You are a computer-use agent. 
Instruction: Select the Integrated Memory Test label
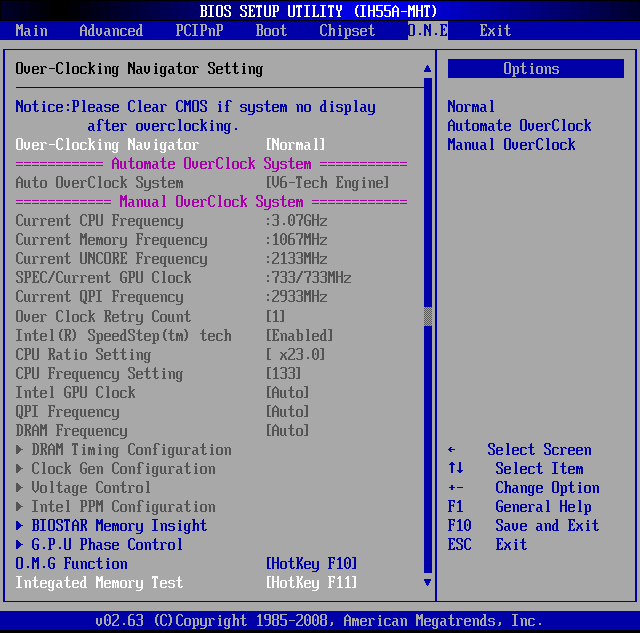(x=99, y=582)
